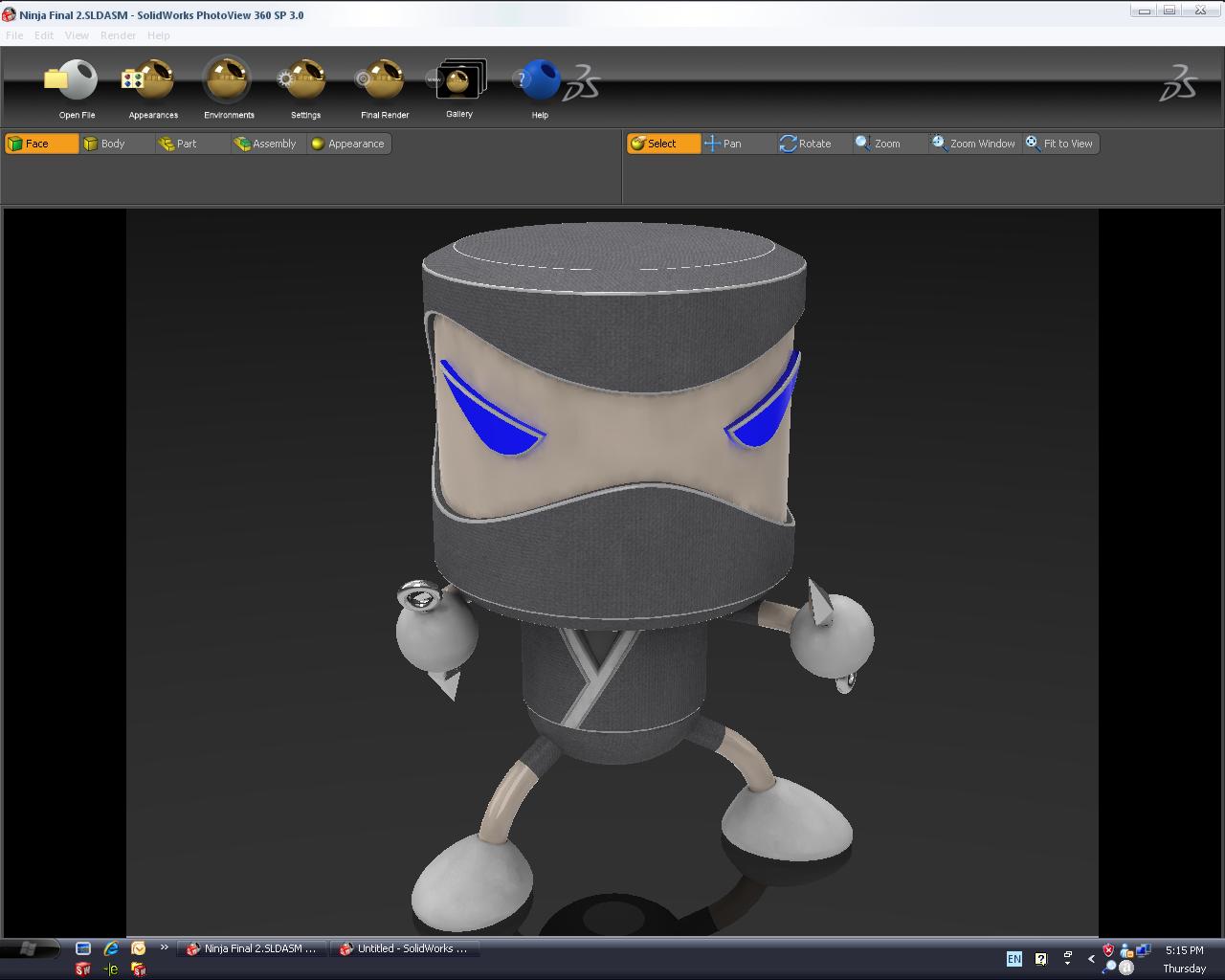The width and height of the screenshot is (1225, 980).
Task: Click the network computers tray icon
Action: tap(1143, 950)
